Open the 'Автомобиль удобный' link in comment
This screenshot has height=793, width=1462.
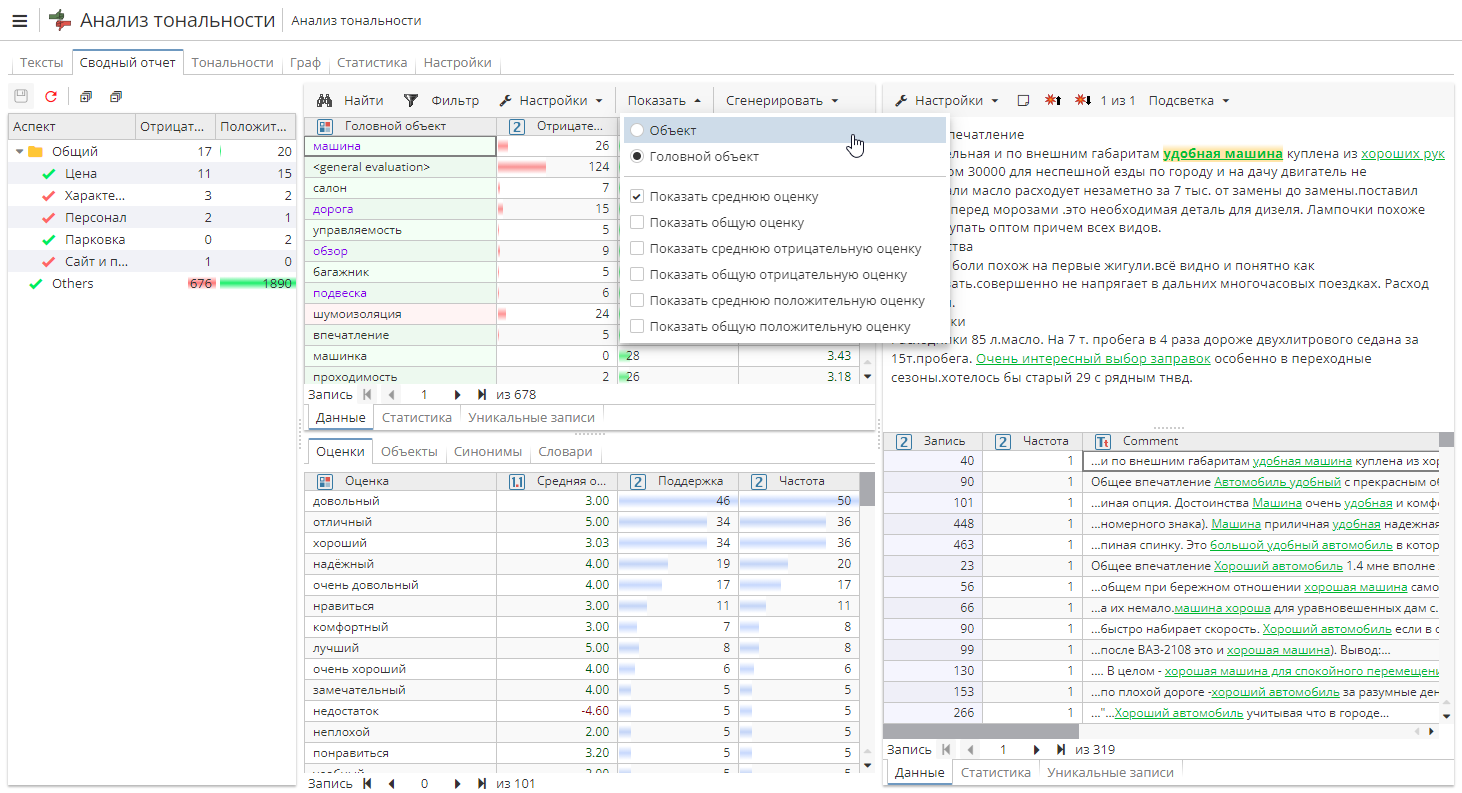coord(1277,481)
